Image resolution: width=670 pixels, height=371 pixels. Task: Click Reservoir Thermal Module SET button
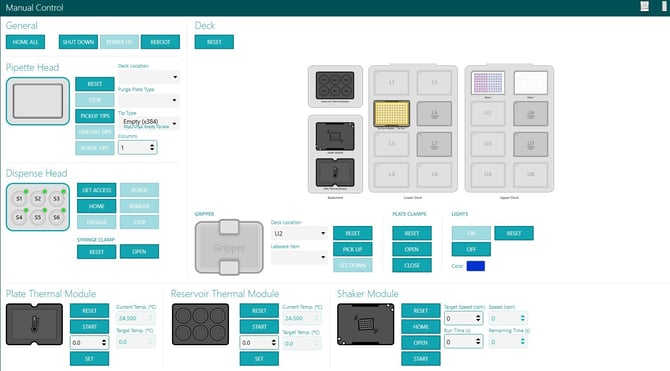point(259,359)
